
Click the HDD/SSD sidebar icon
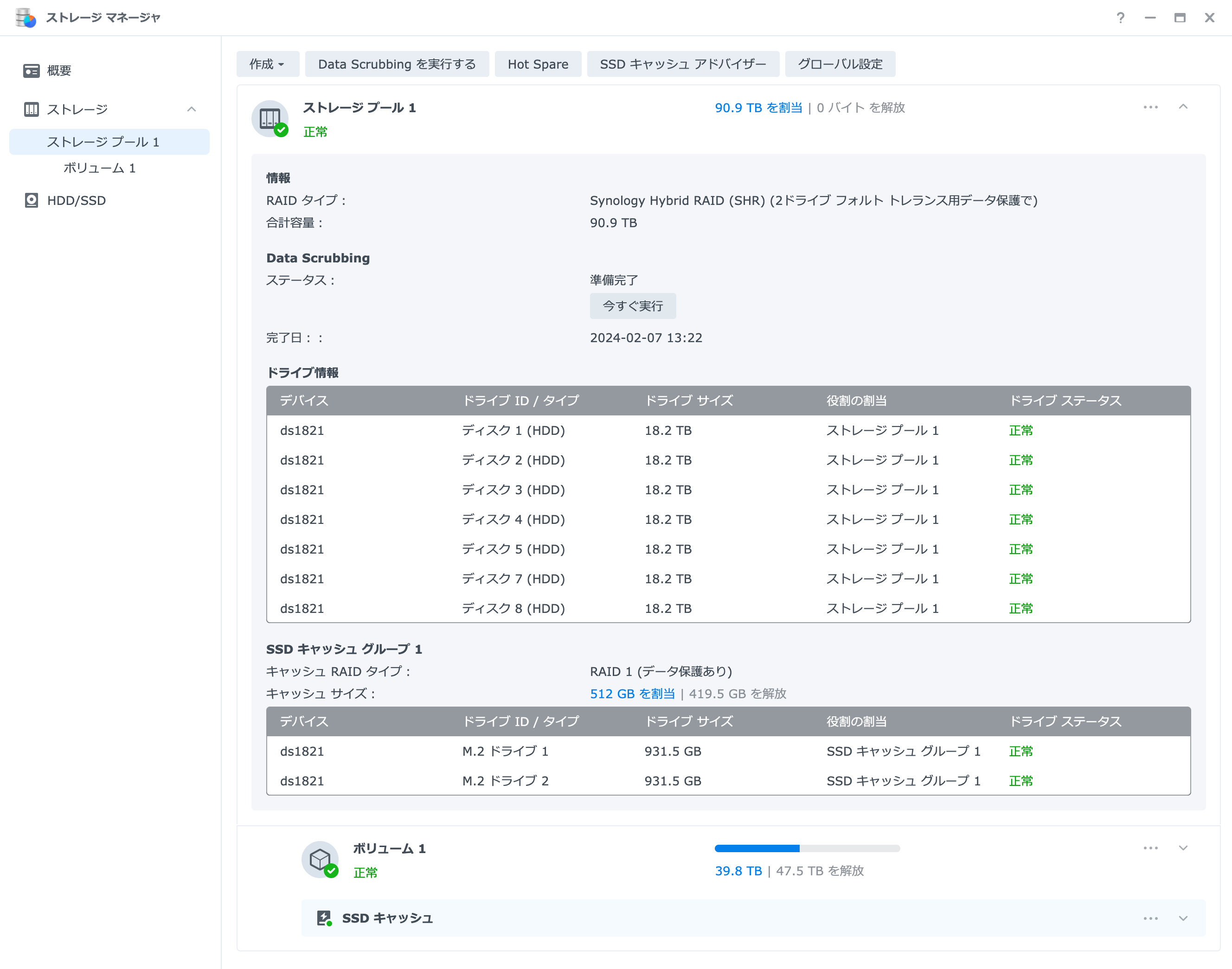coord(31,200)
